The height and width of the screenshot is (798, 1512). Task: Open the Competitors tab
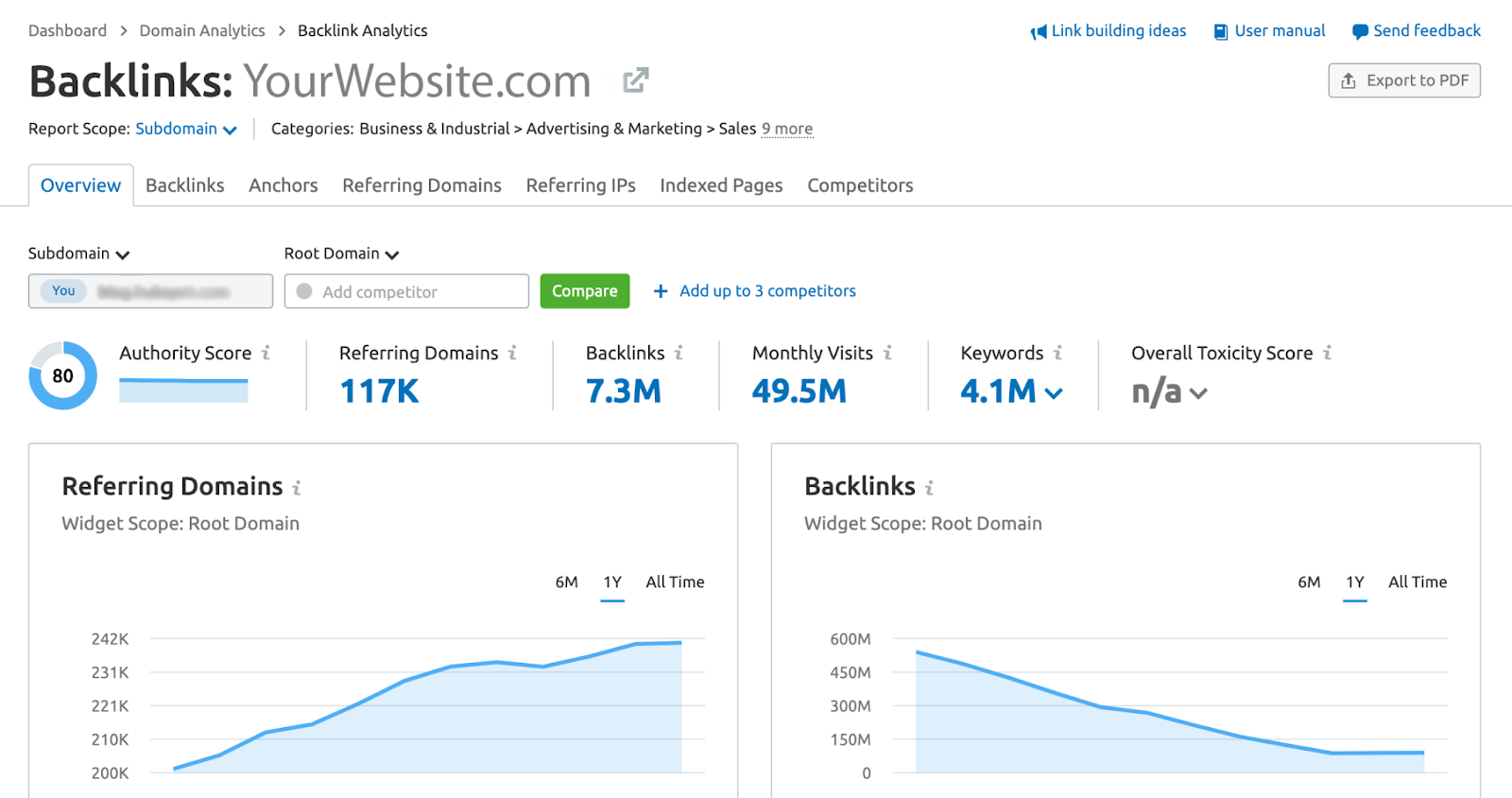click(x=860, y=185)
